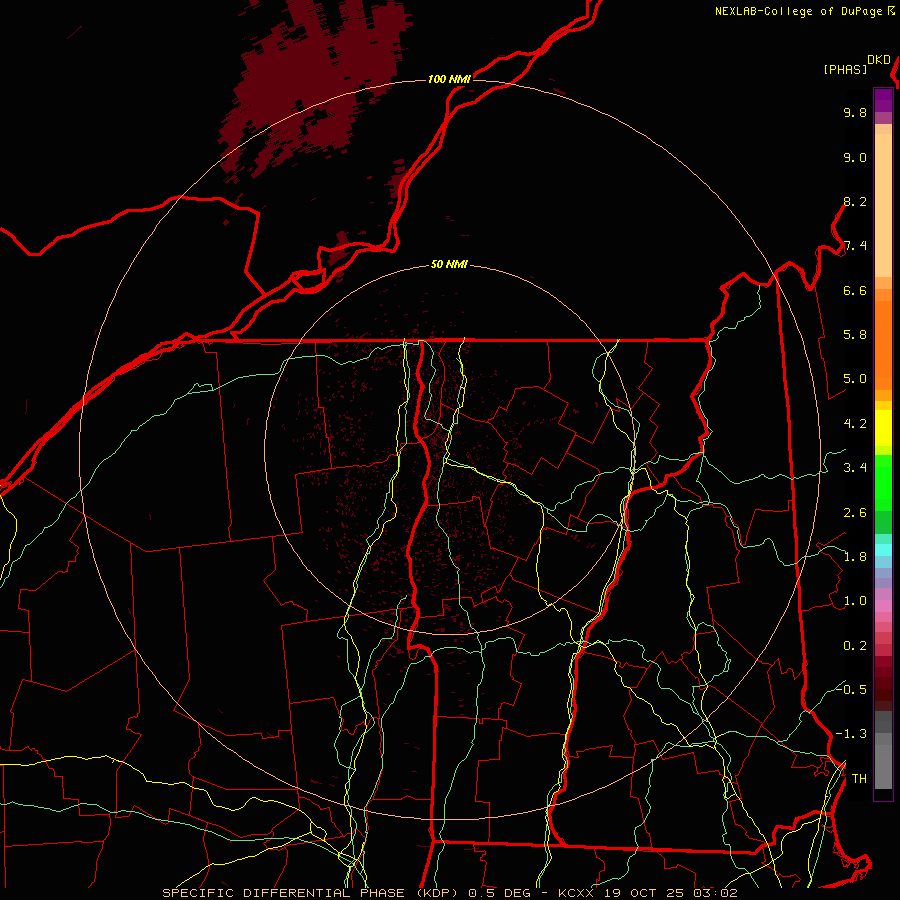Click the [PHAS] legend unit label

tap(845, 70)
